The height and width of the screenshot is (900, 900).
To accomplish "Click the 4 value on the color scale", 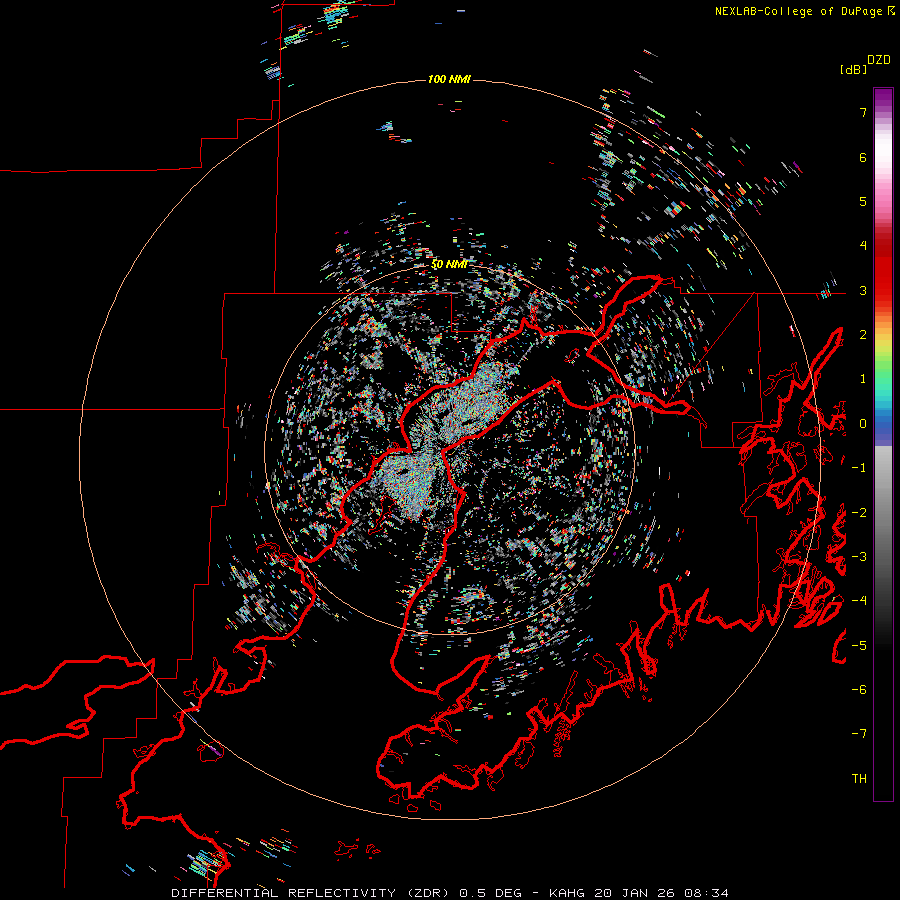I will tap(863, 246).
